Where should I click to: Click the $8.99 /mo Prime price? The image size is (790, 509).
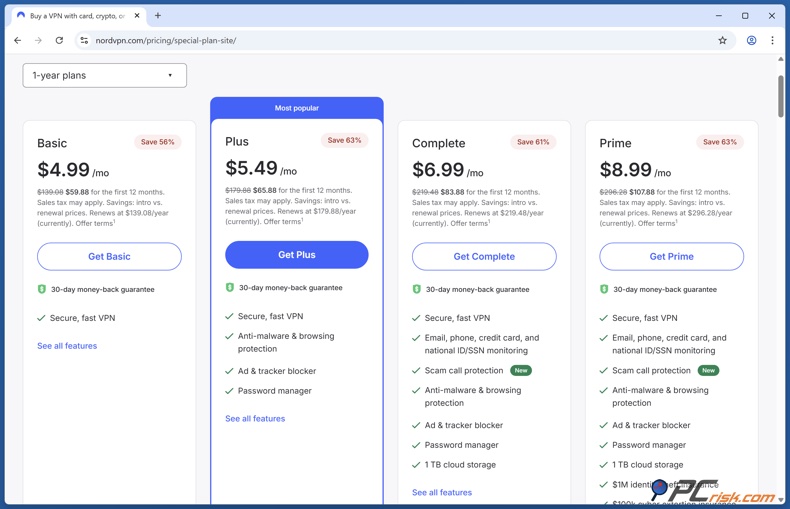[635, 170]
